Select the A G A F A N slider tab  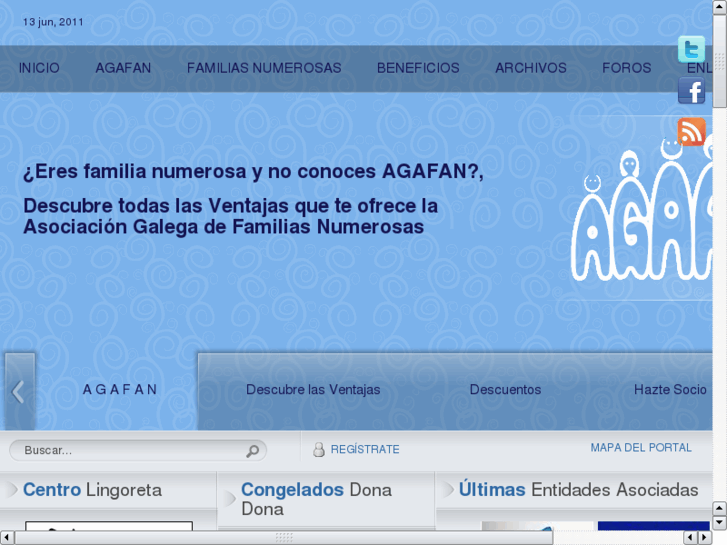tap(120, 390)
